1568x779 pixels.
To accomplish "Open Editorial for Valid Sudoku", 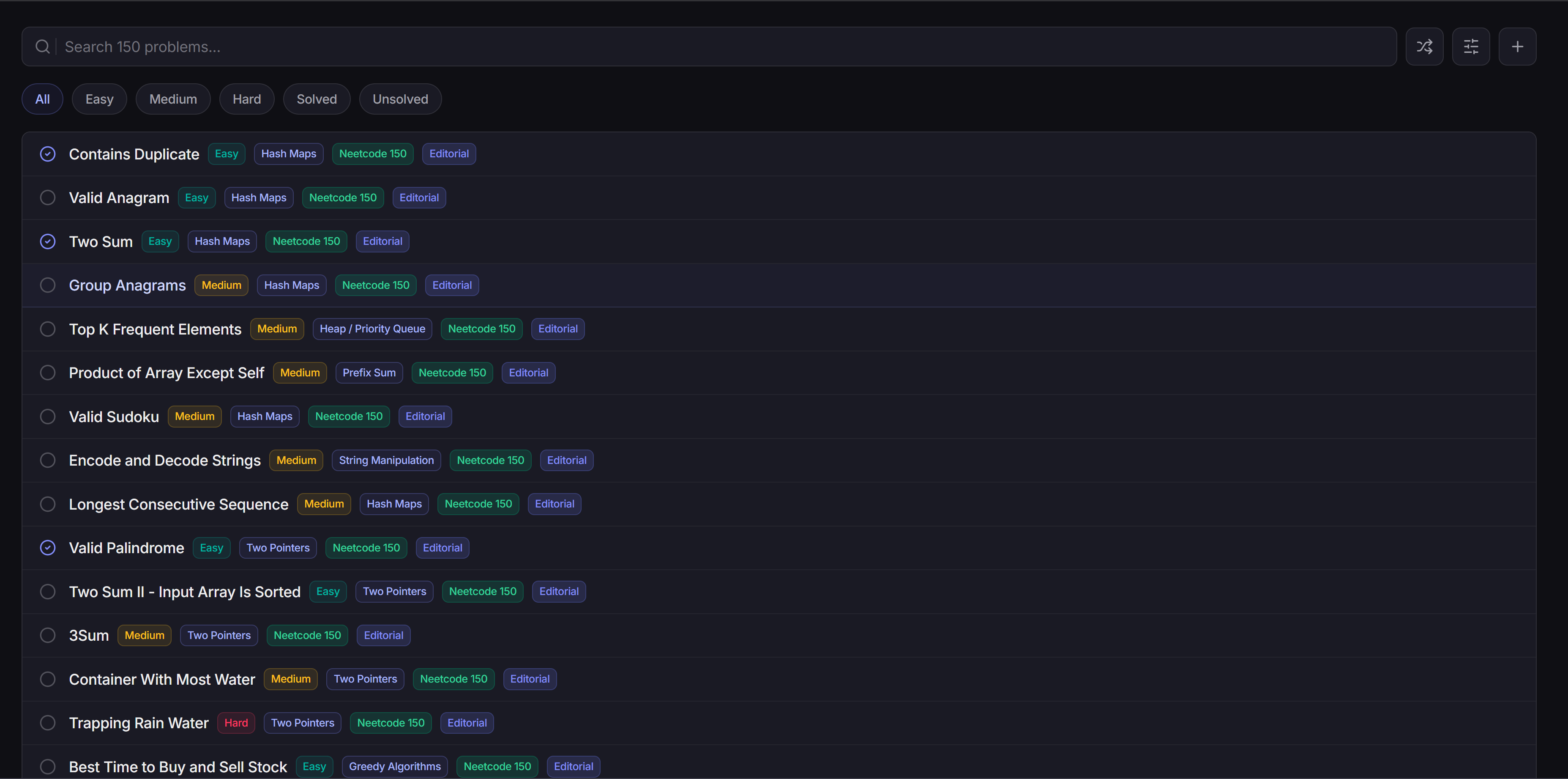I will click(425, 417).
